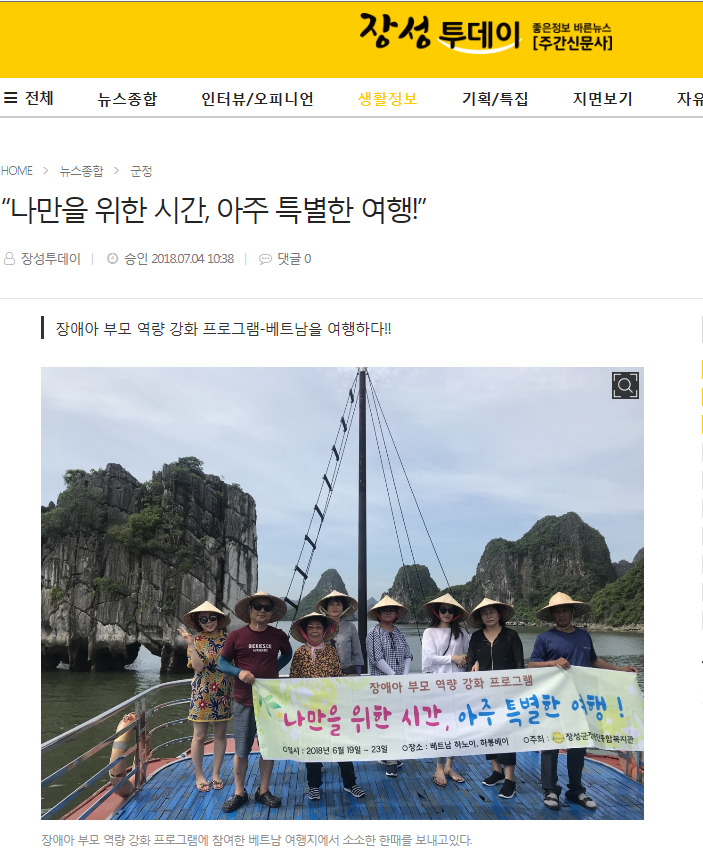
Task: Click the comment bubble icon beside 댓글
Action: coord(265,259)
